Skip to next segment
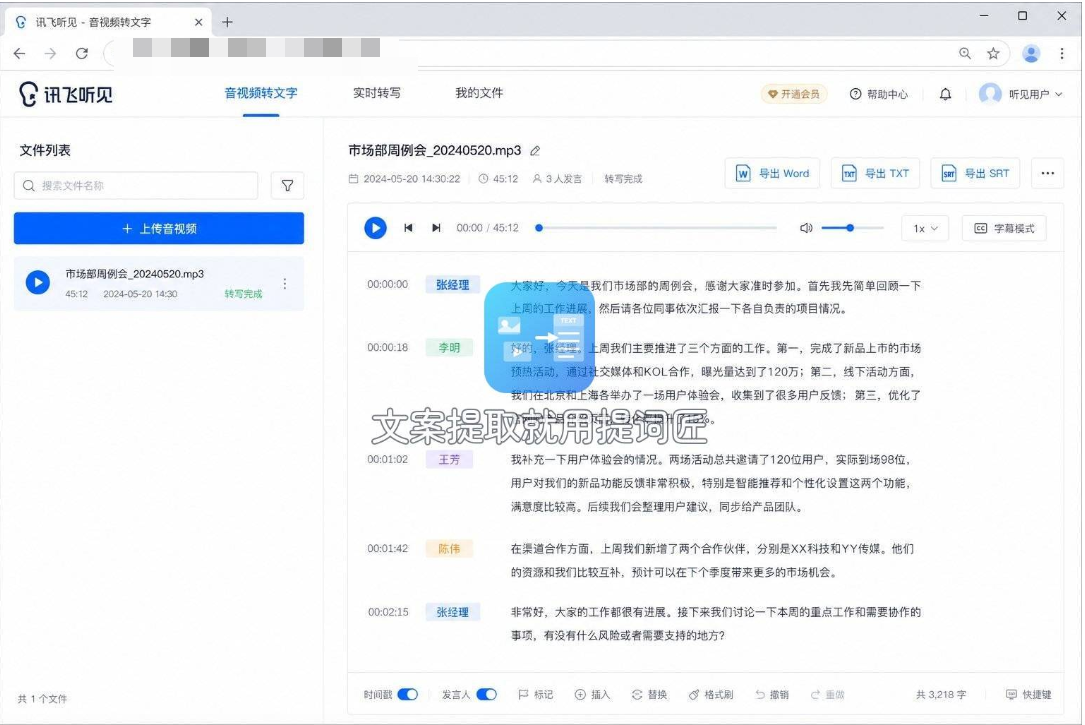Image resolution: width=1085 pixels, height=725 pixels. click(x=436, y=228)
